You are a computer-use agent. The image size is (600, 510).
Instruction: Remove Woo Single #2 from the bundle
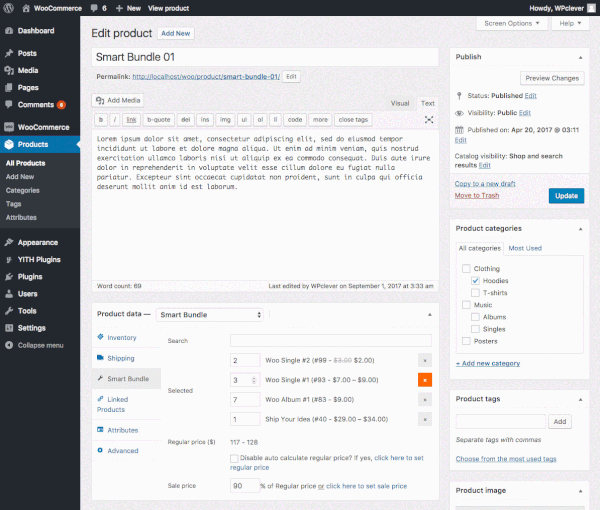[425, 360]
